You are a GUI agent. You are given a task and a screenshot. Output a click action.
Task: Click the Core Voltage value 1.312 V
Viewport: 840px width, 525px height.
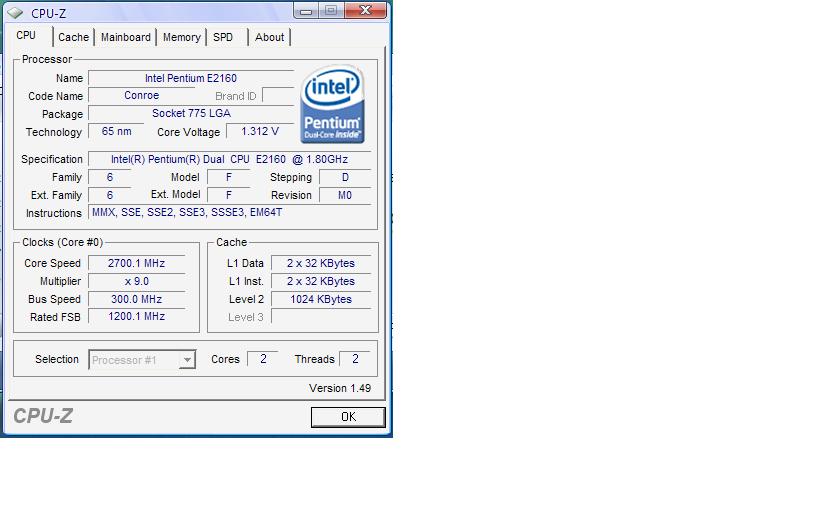pyautogui.click(x=260, y=131)
